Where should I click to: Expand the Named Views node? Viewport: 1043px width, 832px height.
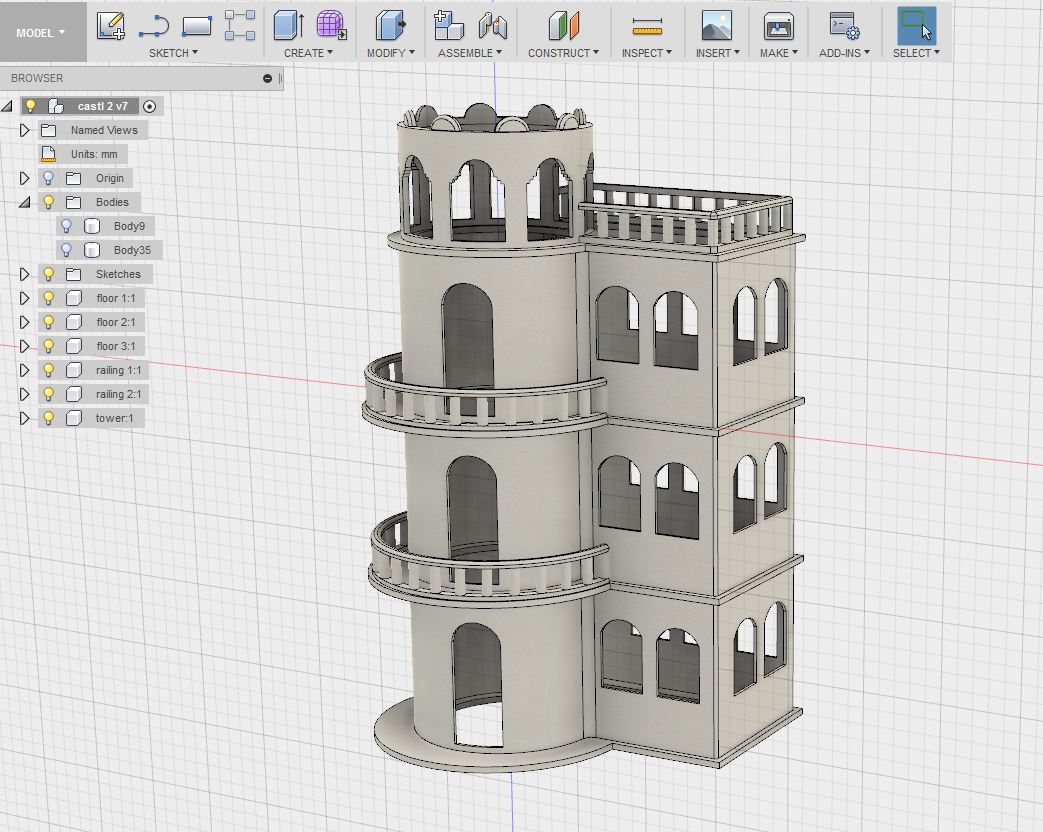(x=25, y=130)
